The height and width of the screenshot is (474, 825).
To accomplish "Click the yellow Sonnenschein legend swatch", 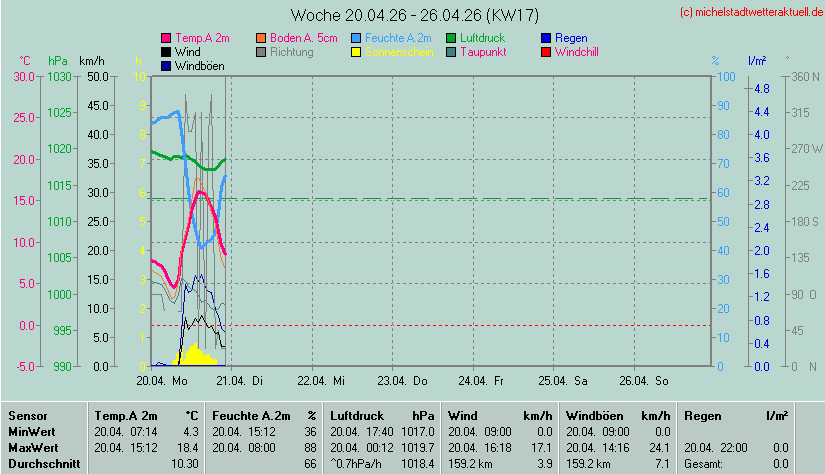I will (357, 51).
